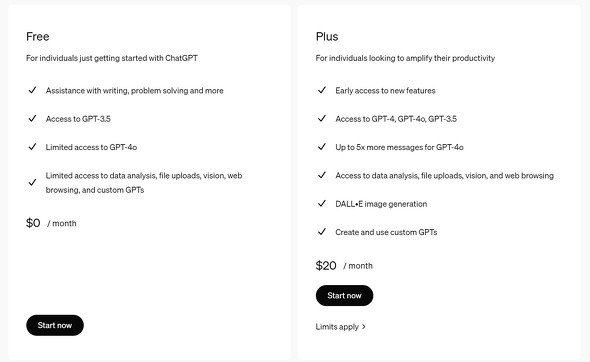Select the Free plan heading
590x362 pixels.
coord(38,37)
